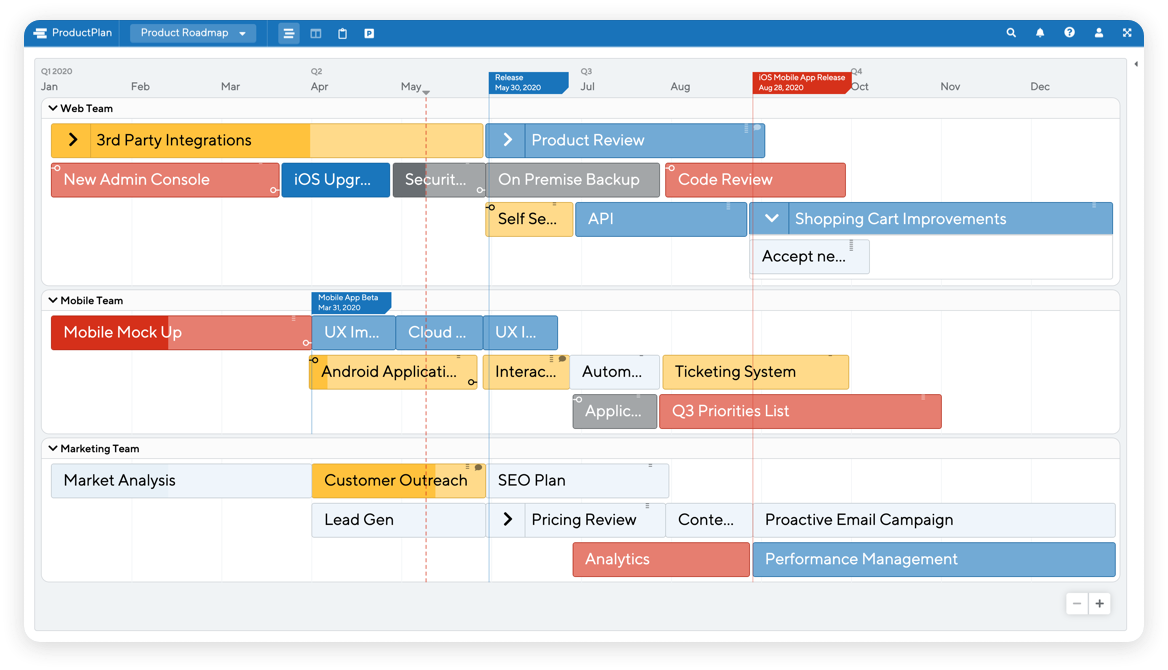Open the Product Roadmap dropdown
Viewport: 1168px width, 670px height.
coord(192,32)
